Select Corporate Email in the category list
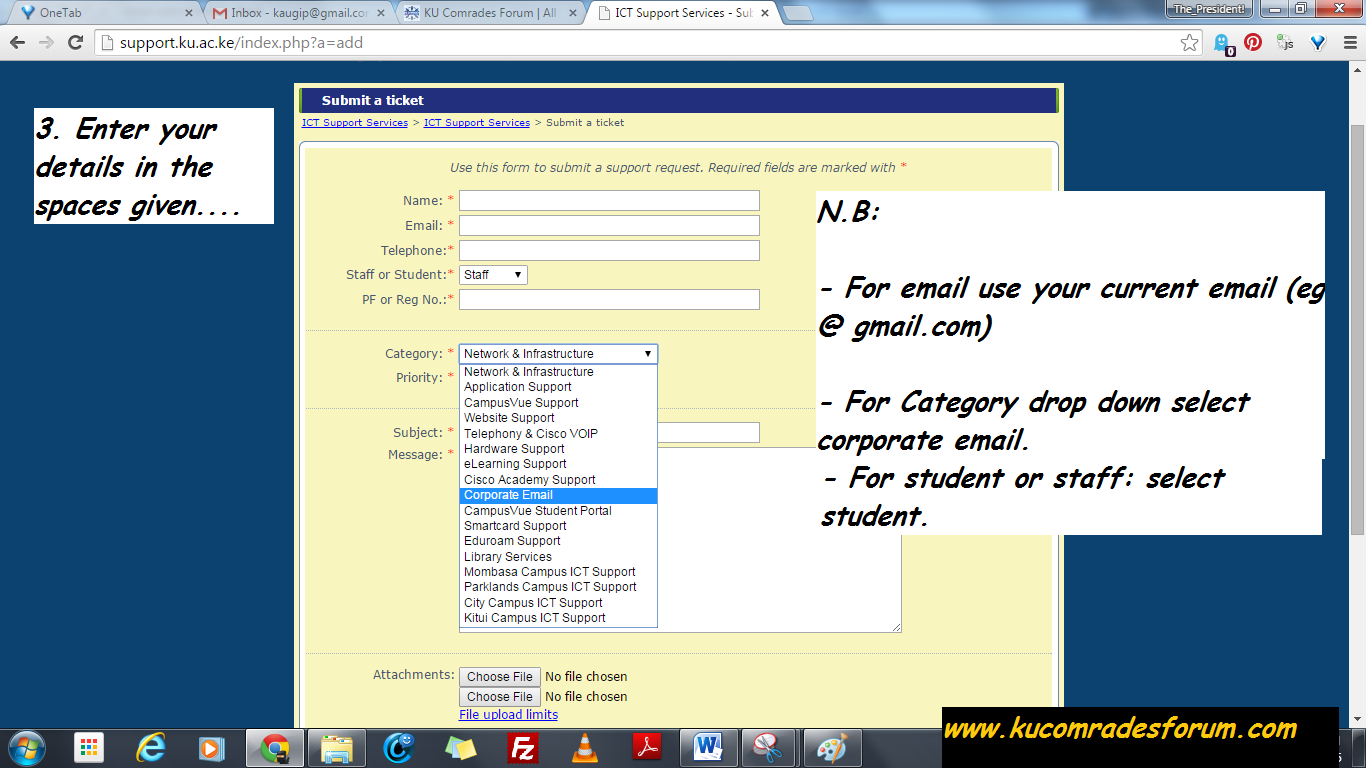 [x=558, y=495]
